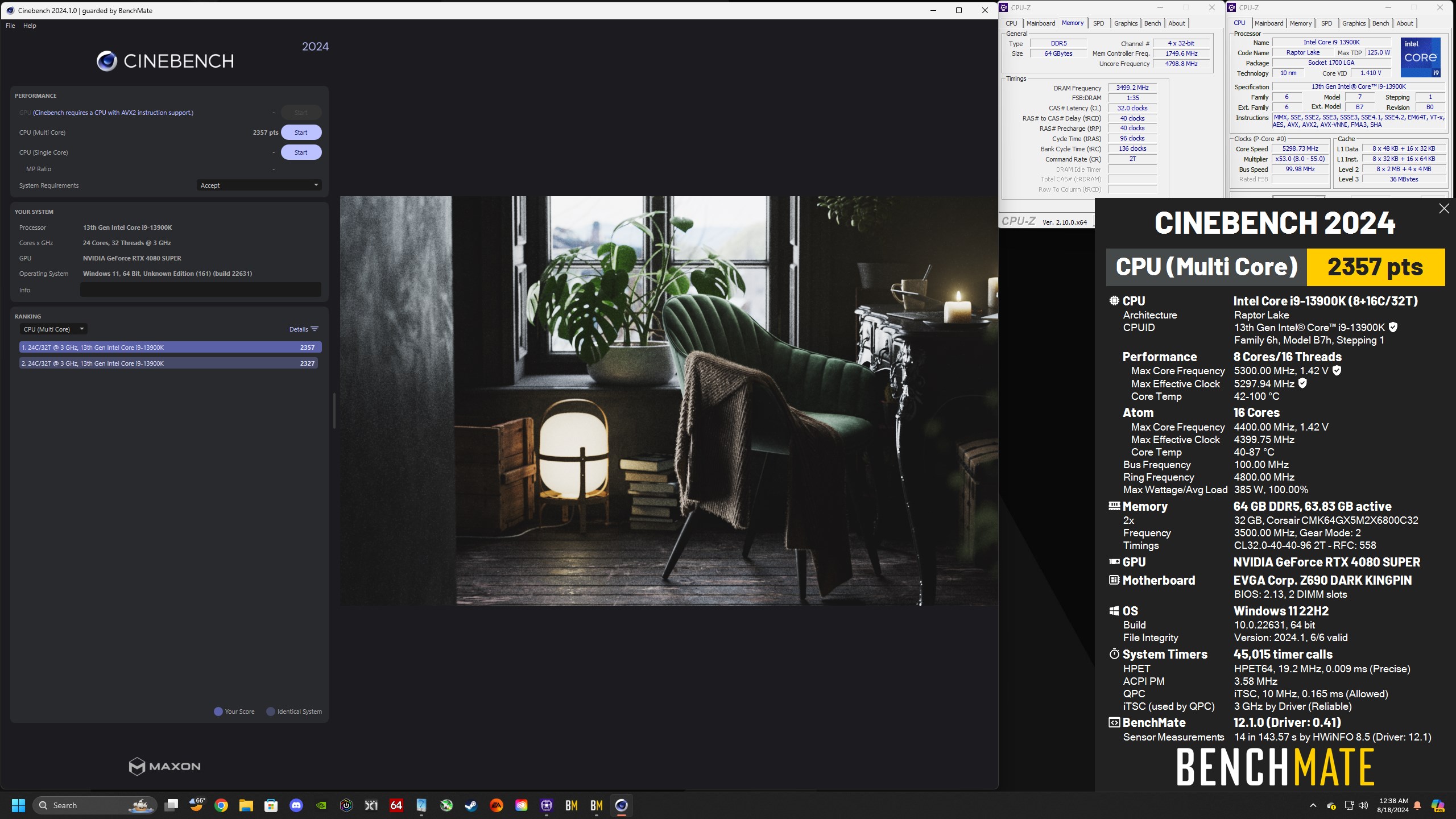The height and width of the screenshot is (819, 1456).
Task: Open EA app from taskbar
Action: point(497,805)
